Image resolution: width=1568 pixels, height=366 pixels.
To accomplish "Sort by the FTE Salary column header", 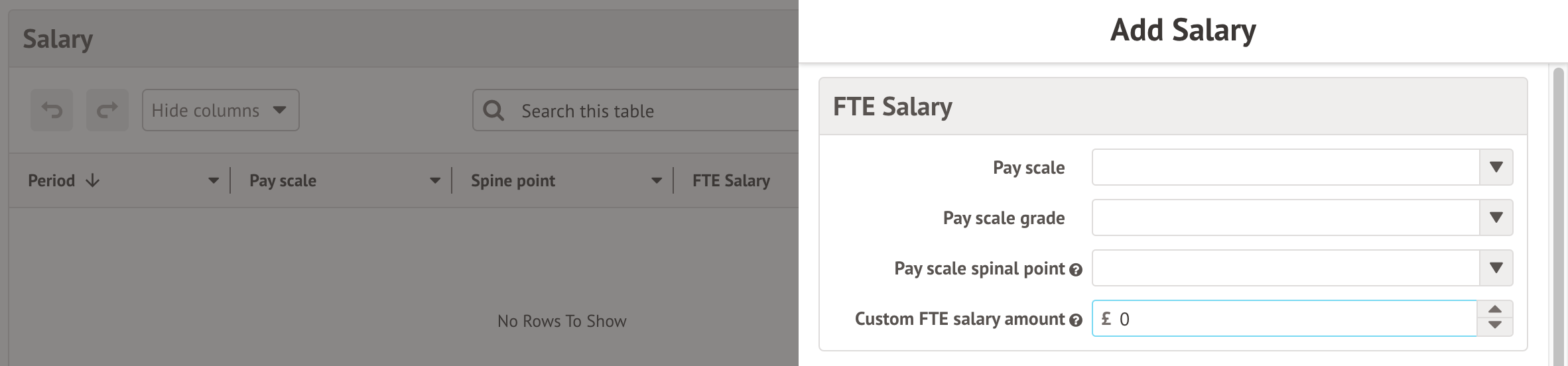I will pyautogui.click(x=731, y=180).
